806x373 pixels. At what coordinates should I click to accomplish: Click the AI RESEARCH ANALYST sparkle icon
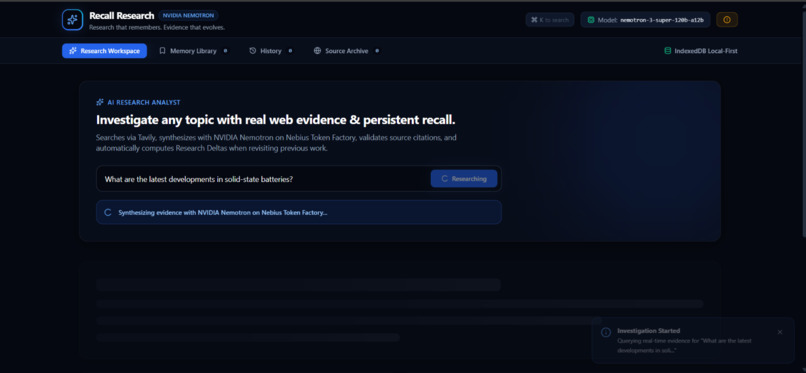(x=100, y=102)
